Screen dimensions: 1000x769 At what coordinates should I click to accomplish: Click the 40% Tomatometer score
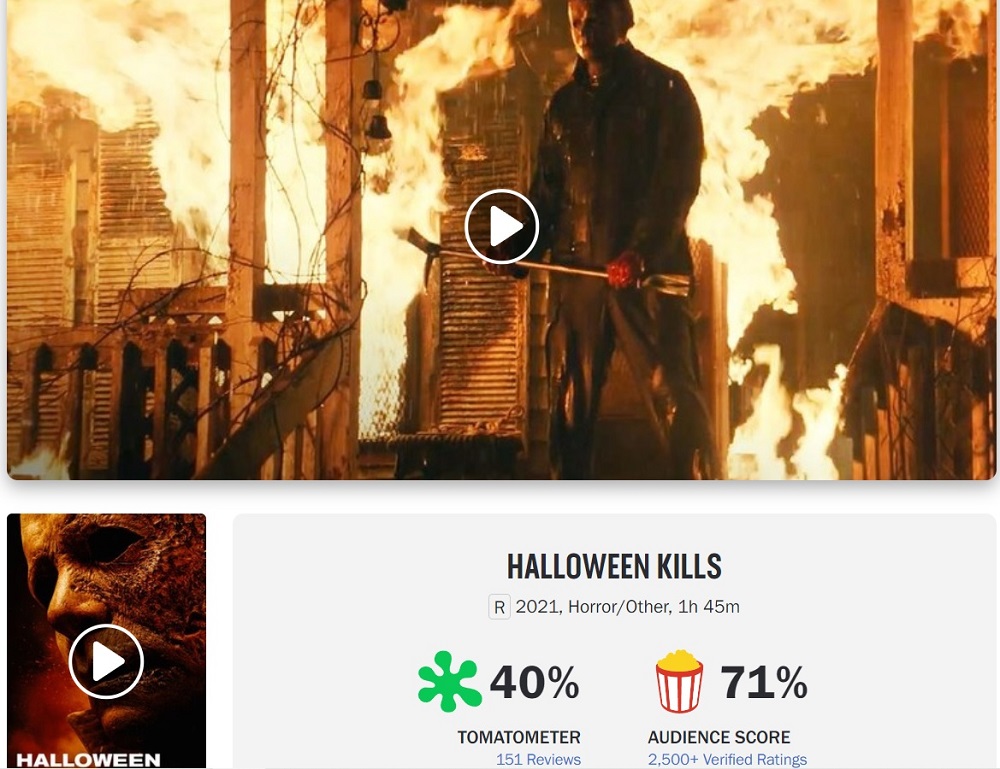point(534,682)
